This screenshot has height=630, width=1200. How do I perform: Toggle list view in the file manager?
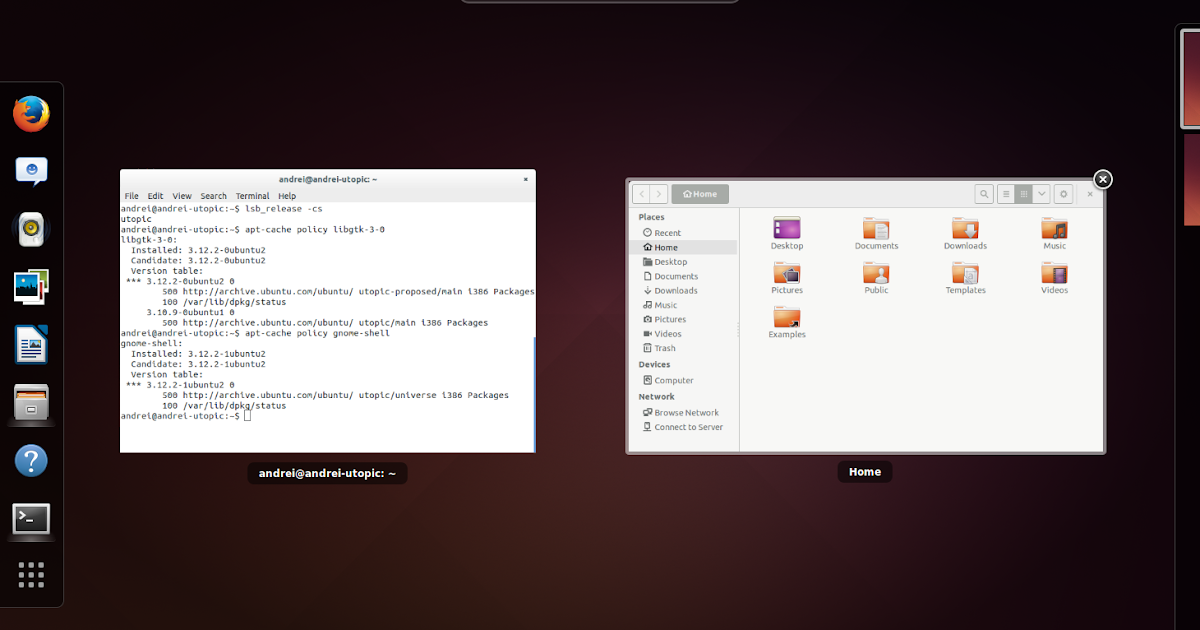pyautogui.click(x=1004, y=194)
